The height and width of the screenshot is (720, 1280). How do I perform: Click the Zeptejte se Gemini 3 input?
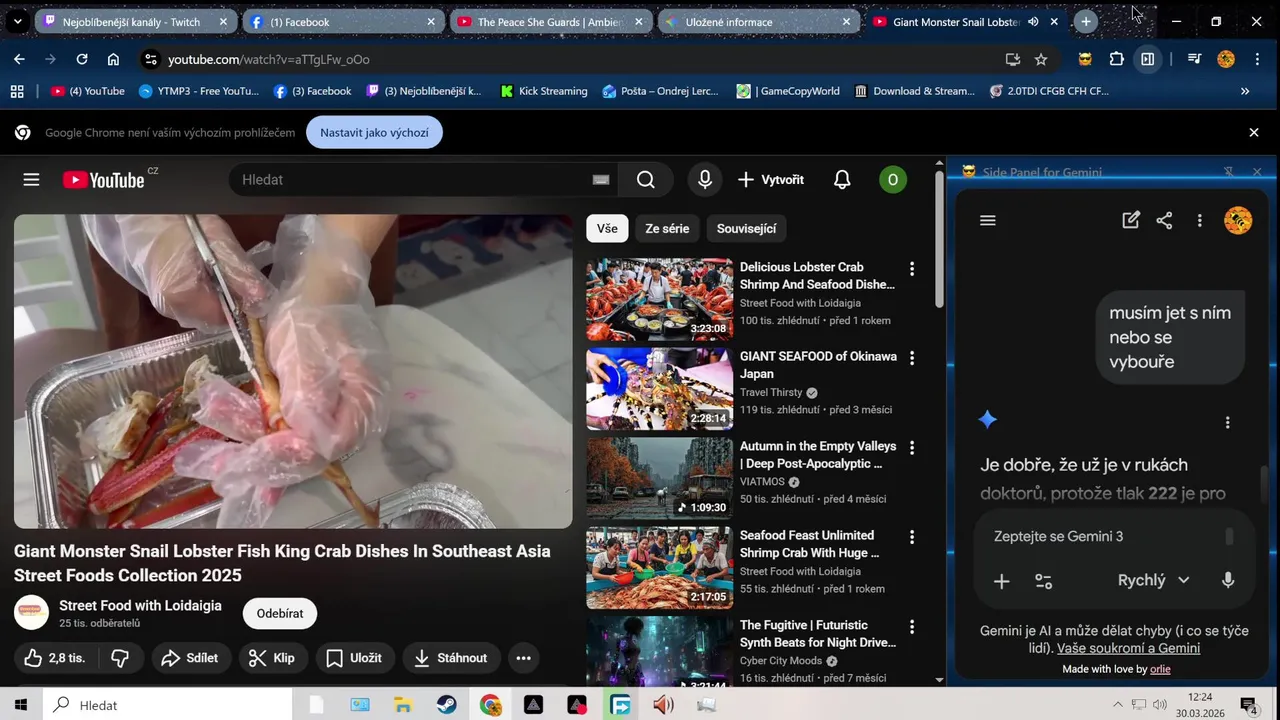point(1105,536)
